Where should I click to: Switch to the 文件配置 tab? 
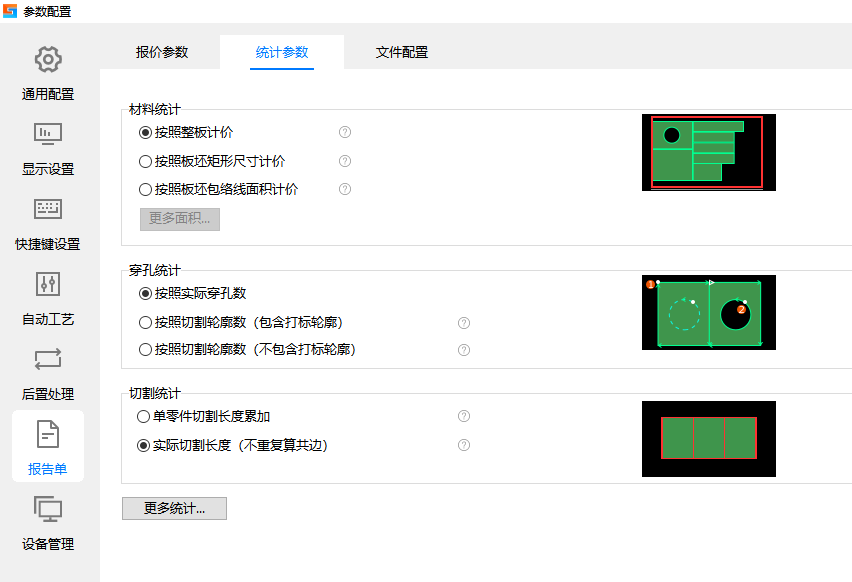[402, 52]
